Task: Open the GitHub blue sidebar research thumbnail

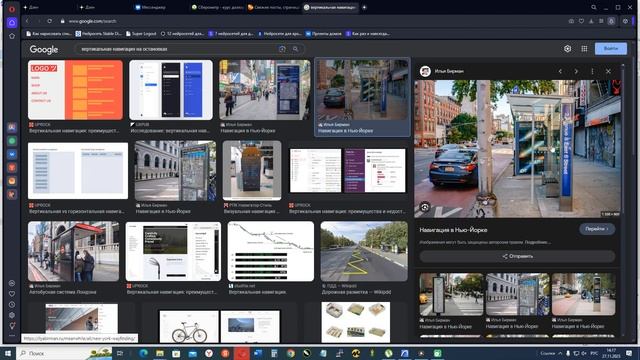Action: [x=171, y=90]
